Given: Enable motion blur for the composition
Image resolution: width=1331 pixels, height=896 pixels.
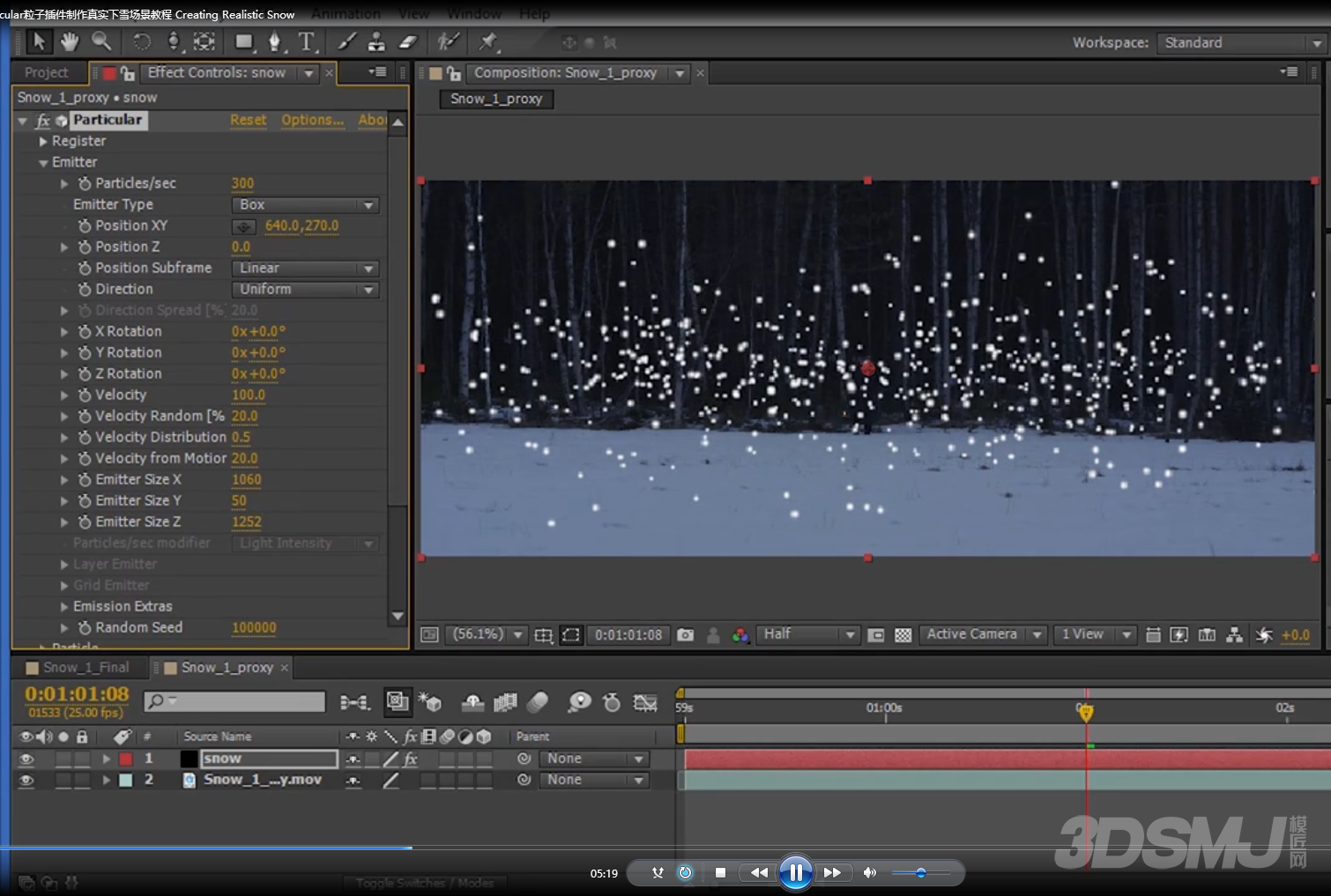Looking at the screenshot, I should pos(538,702).
